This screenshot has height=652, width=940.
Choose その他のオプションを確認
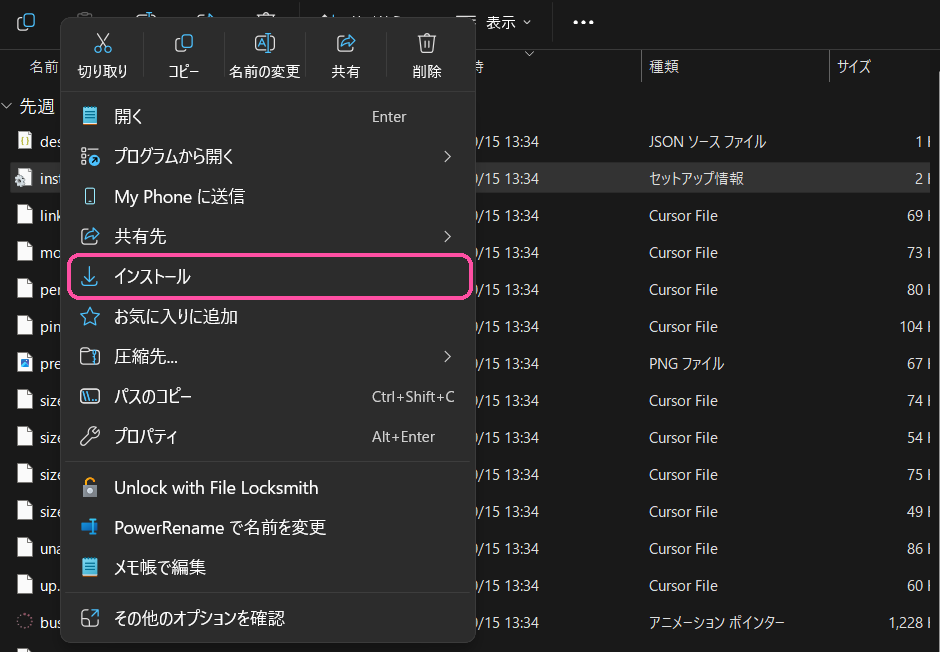coord(268,618)
